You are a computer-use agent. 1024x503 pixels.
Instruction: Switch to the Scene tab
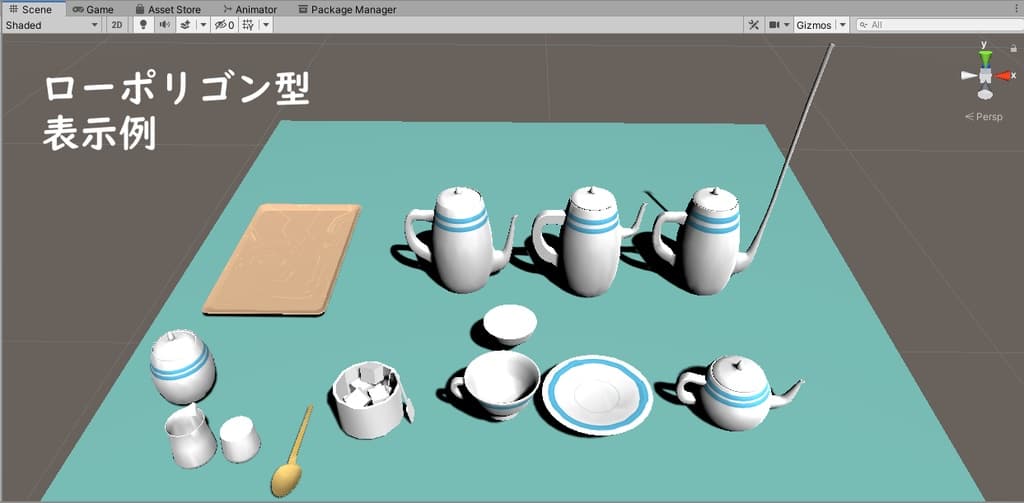(x=32, y=9)
